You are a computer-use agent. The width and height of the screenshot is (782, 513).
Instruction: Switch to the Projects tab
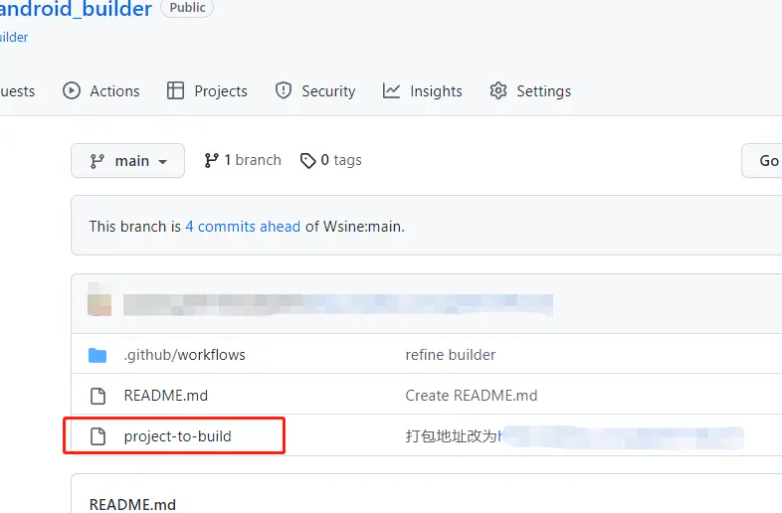pos(207,91)
